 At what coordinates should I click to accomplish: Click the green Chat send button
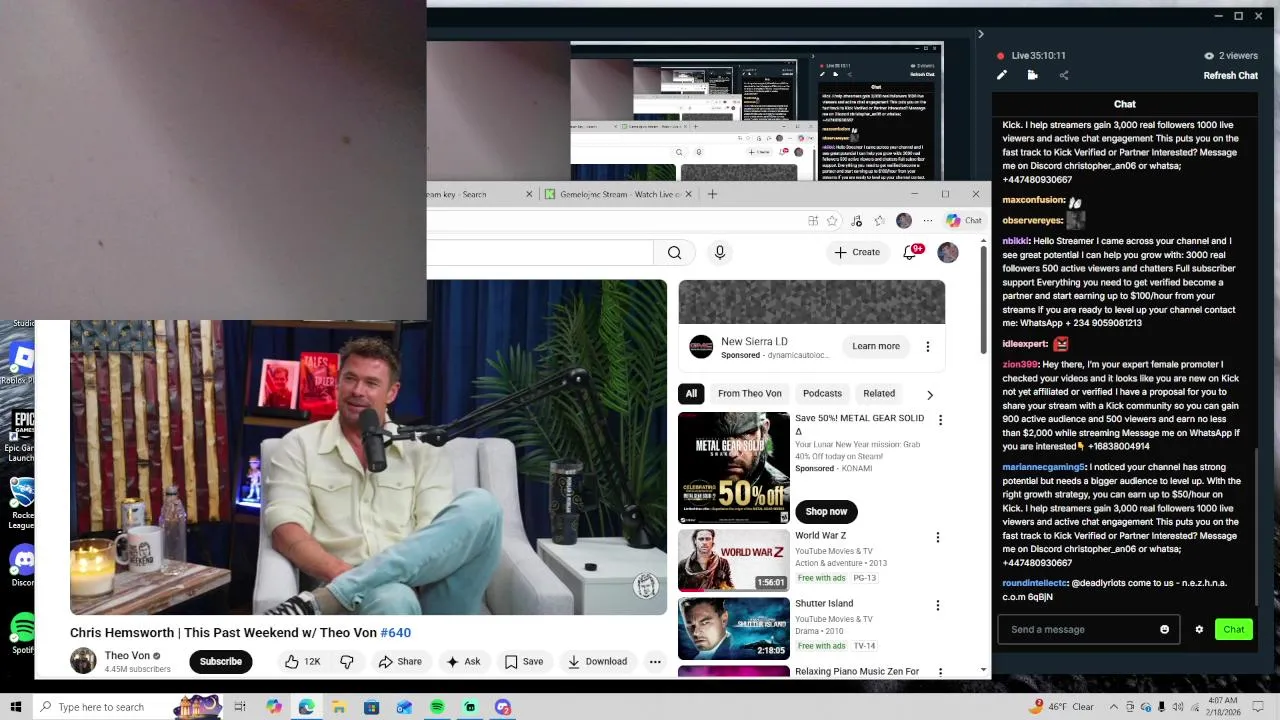click(x=1233, y=629)
